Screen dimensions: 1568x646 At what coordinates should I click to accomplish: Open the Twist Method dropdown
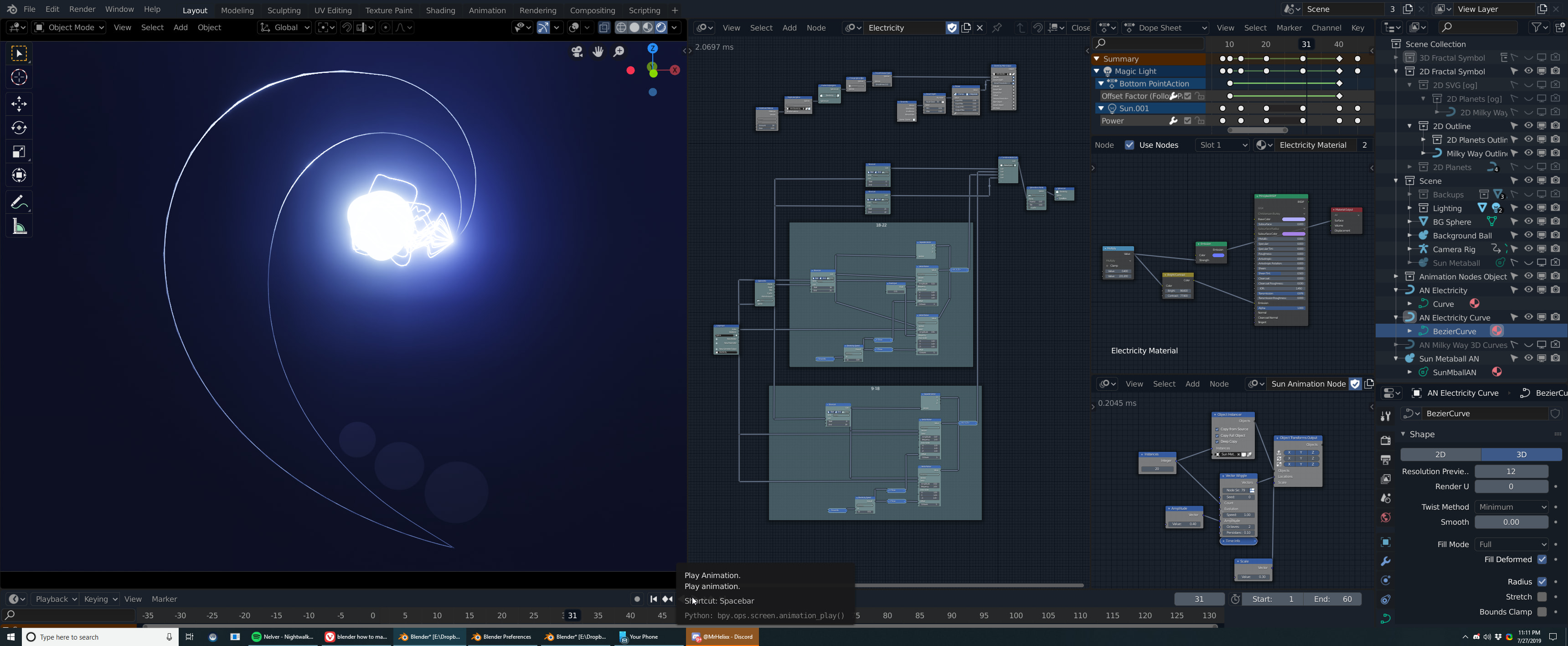[x=1511, y=506]
